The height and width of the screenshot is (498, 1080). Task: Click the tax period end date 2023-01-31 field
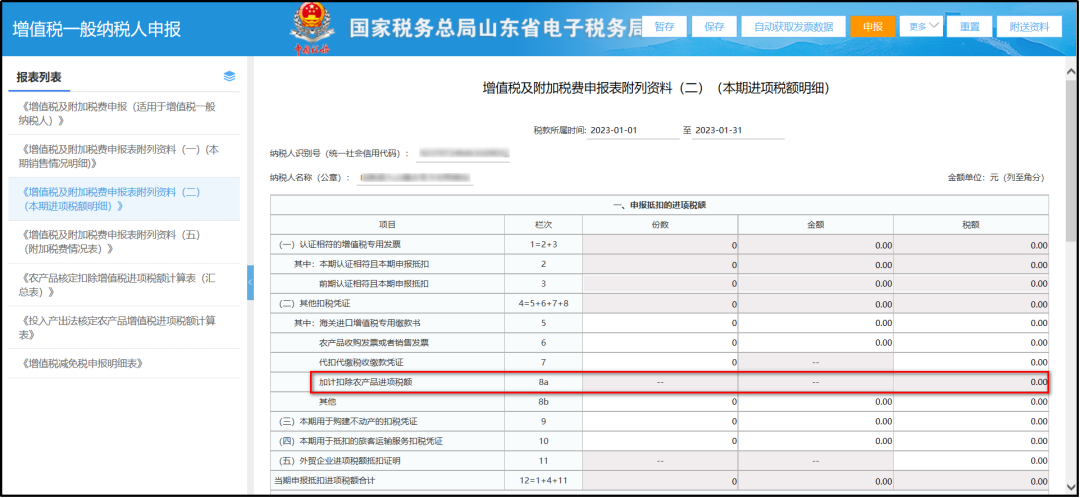pyautogui.click(x=738, y=130)
